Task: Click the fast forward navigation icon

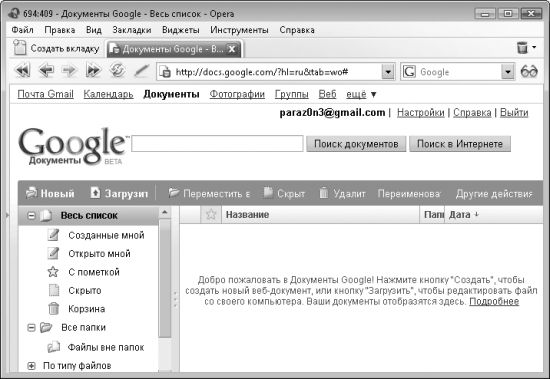Action: (x=93, y=71)
